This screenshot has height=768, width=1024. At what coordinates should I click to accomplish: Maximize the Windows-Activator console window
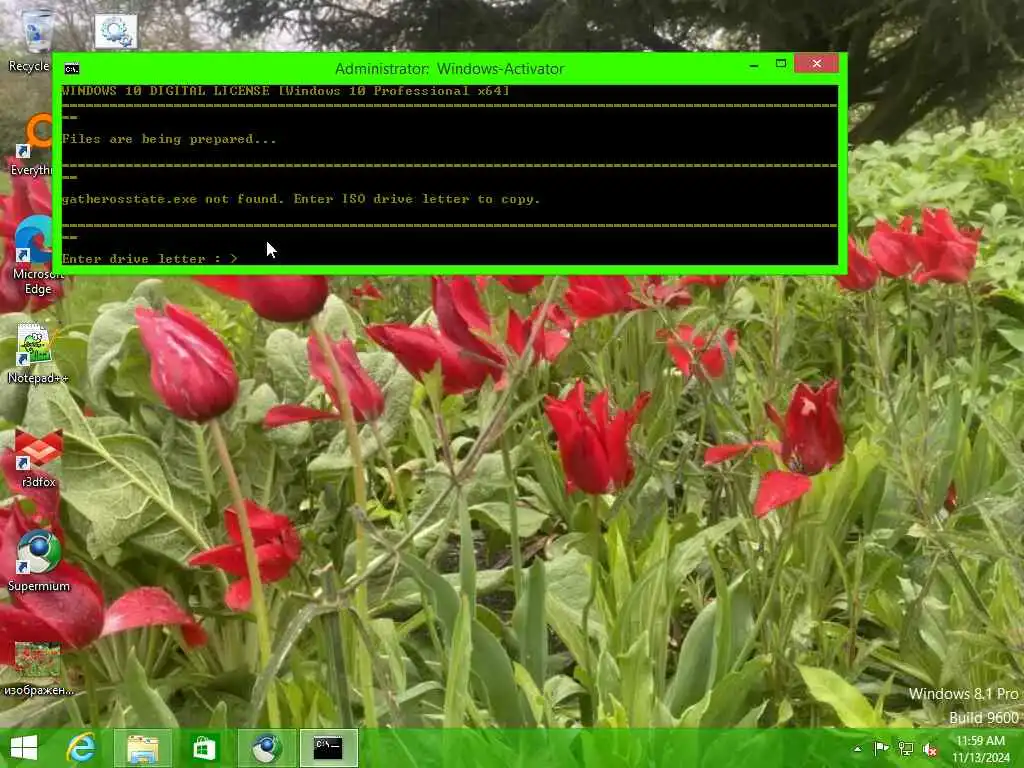coord(780,64)
